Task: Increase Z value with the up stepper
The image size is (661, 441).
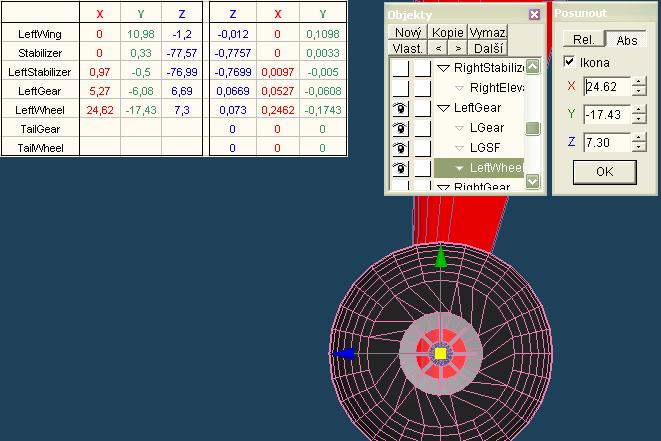Action: [x=639, y=138]
